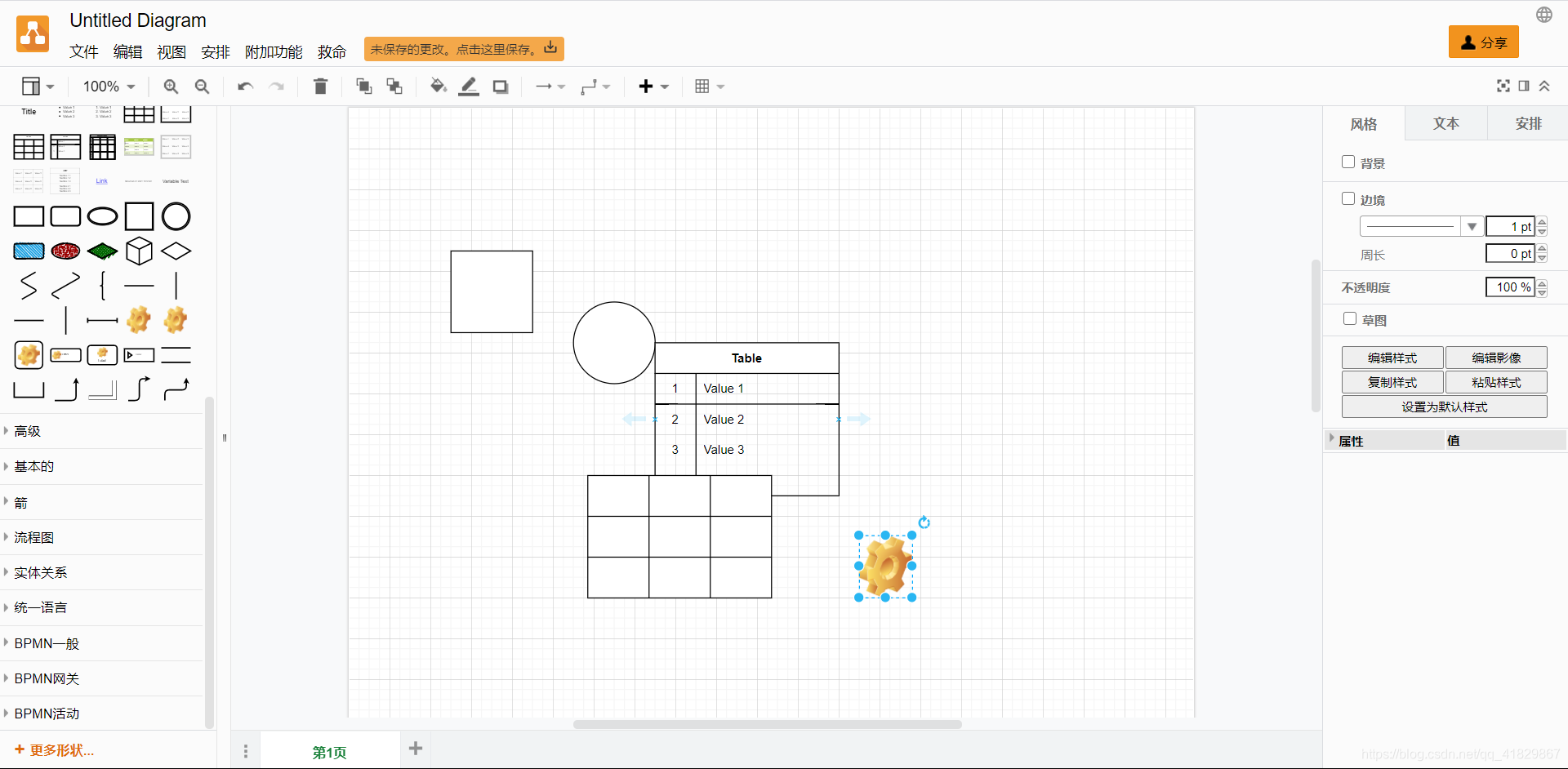The image size is (1568, 769).
Task: Open the 视图 menu
Action: [171, 52]
